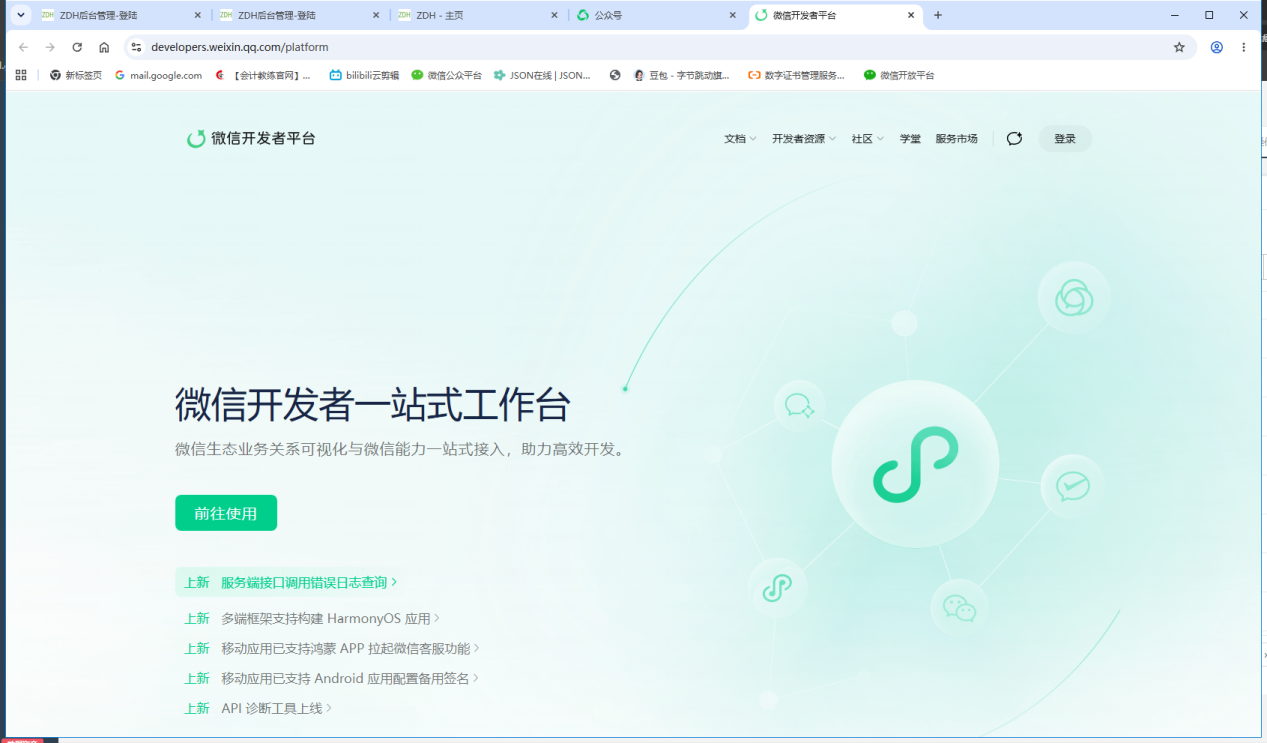Image resolution: width=1267 pixels, height=743 pixels.
Task: Open the globe icon bookmark
Action: (x=614, y=75)
